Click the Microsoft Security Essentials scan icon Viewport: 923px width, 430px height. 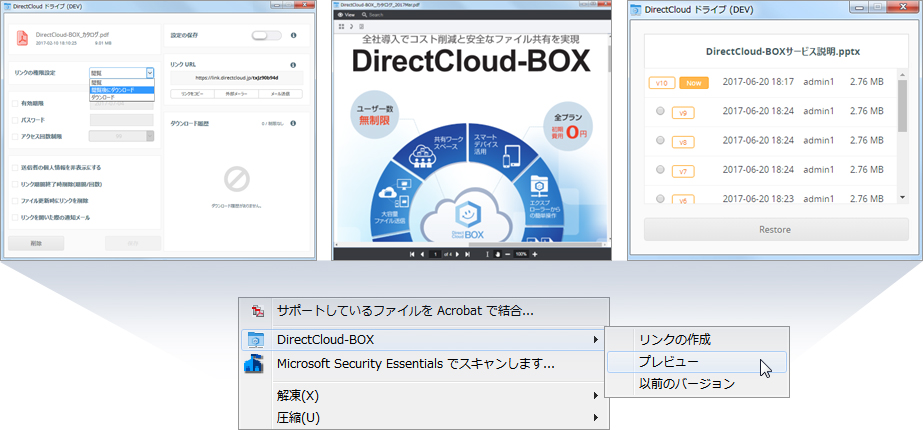tap(256, 364)
